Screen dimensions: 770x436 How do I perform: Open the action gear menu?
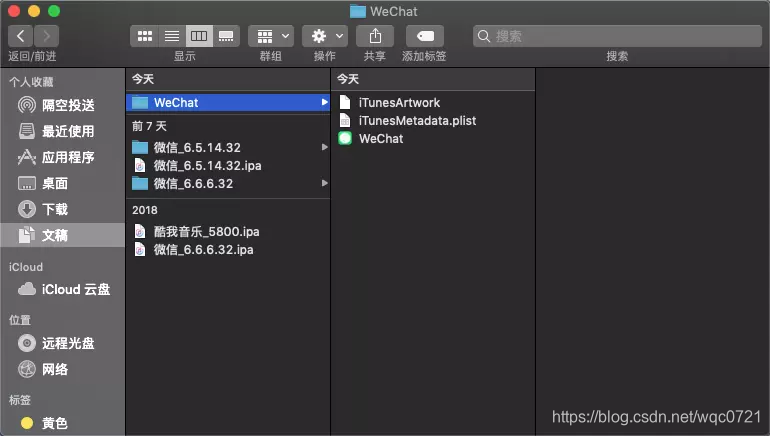click(325, 36)
